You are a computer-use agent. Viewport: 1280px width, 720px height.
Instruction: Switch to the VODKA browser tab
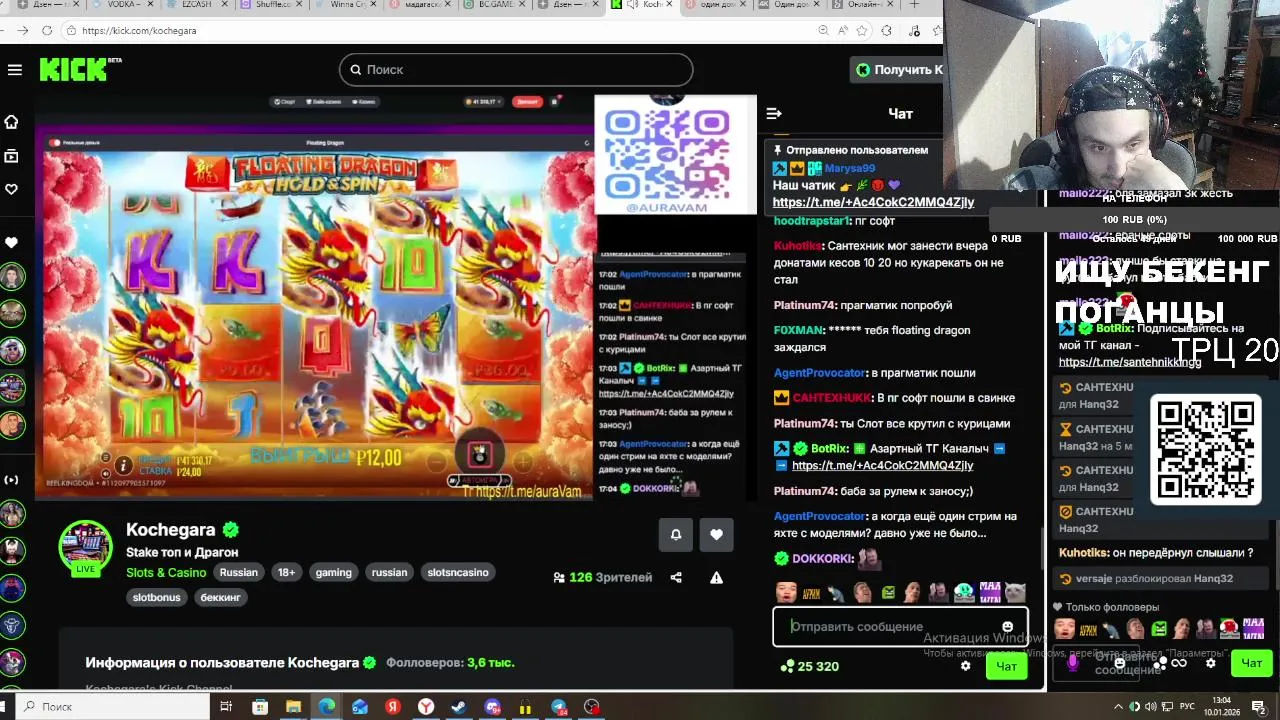123,5
